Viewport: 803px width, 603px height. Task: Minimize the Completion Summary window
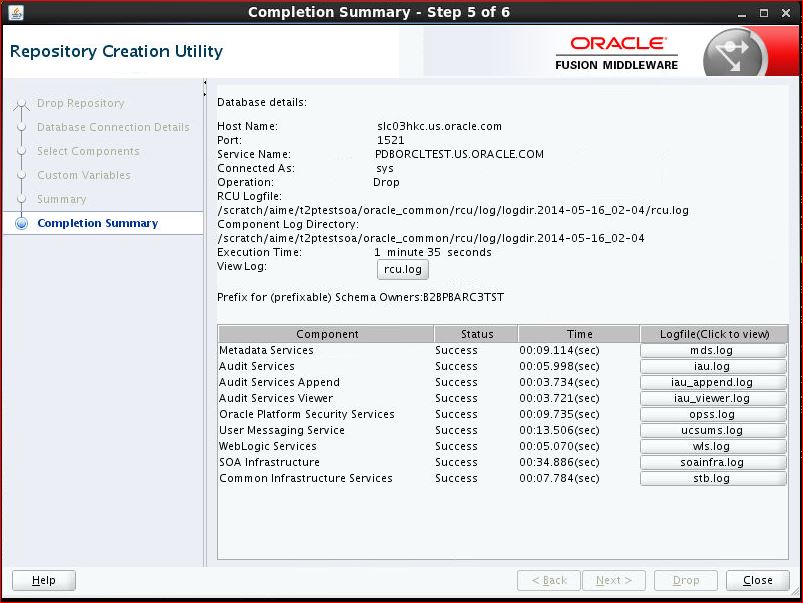click(x=742, y=13)
